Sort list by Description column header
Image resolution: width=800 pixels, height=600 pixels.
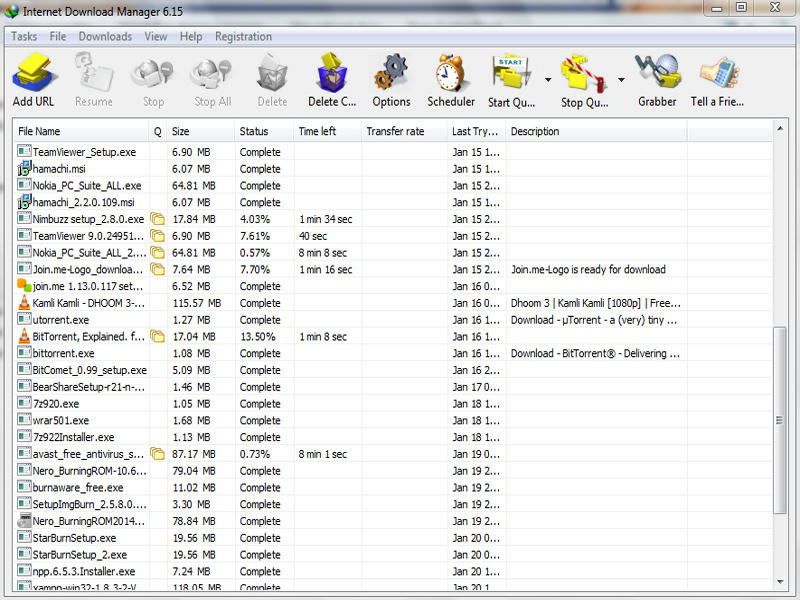[x=596, y=132]
